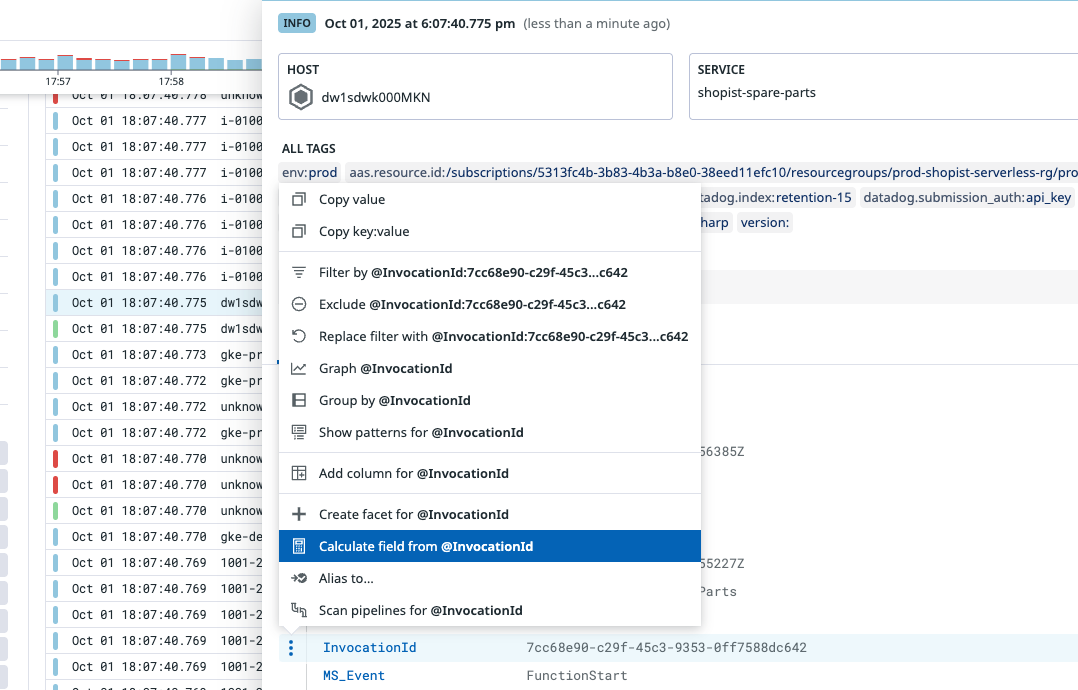Image resolution: width=1078 pixels, height=690 pixels.
Task: Open the three-dot menu beside InvocationId
Action: click(x=291, y=648)
